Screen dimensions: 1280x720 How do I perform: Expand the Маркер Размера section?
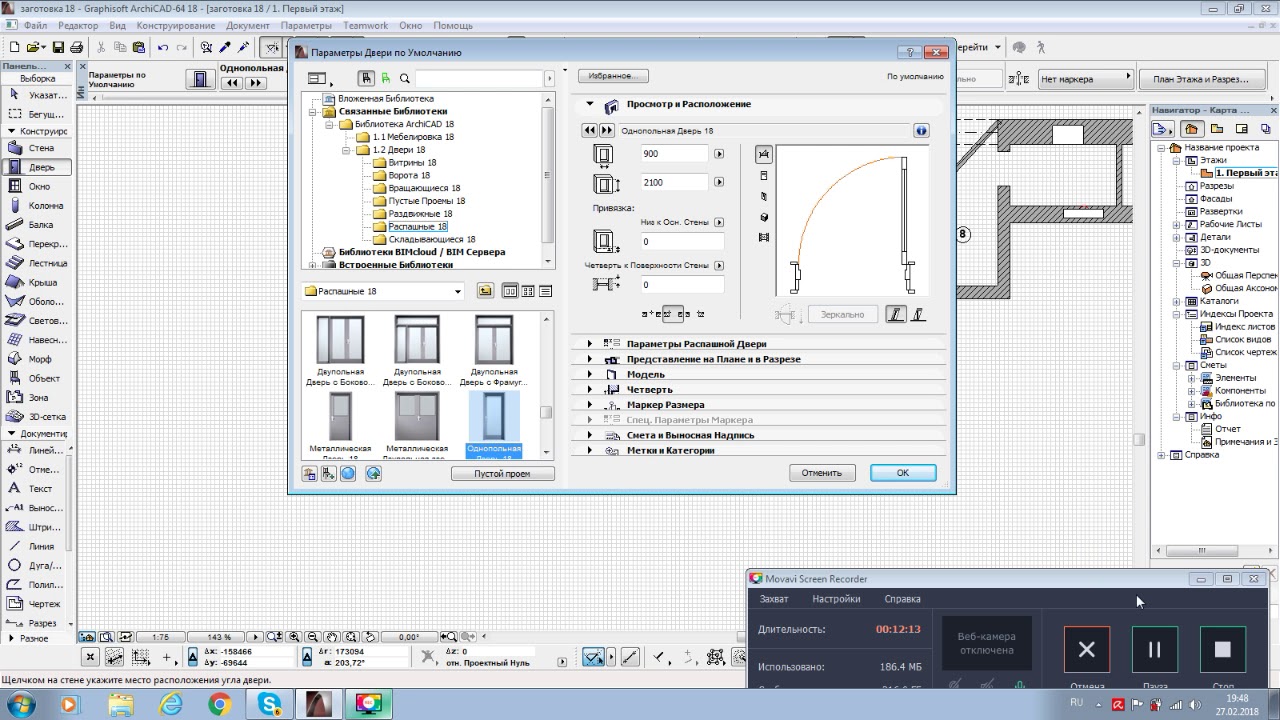pyautogui.click(x=589, y=405)
